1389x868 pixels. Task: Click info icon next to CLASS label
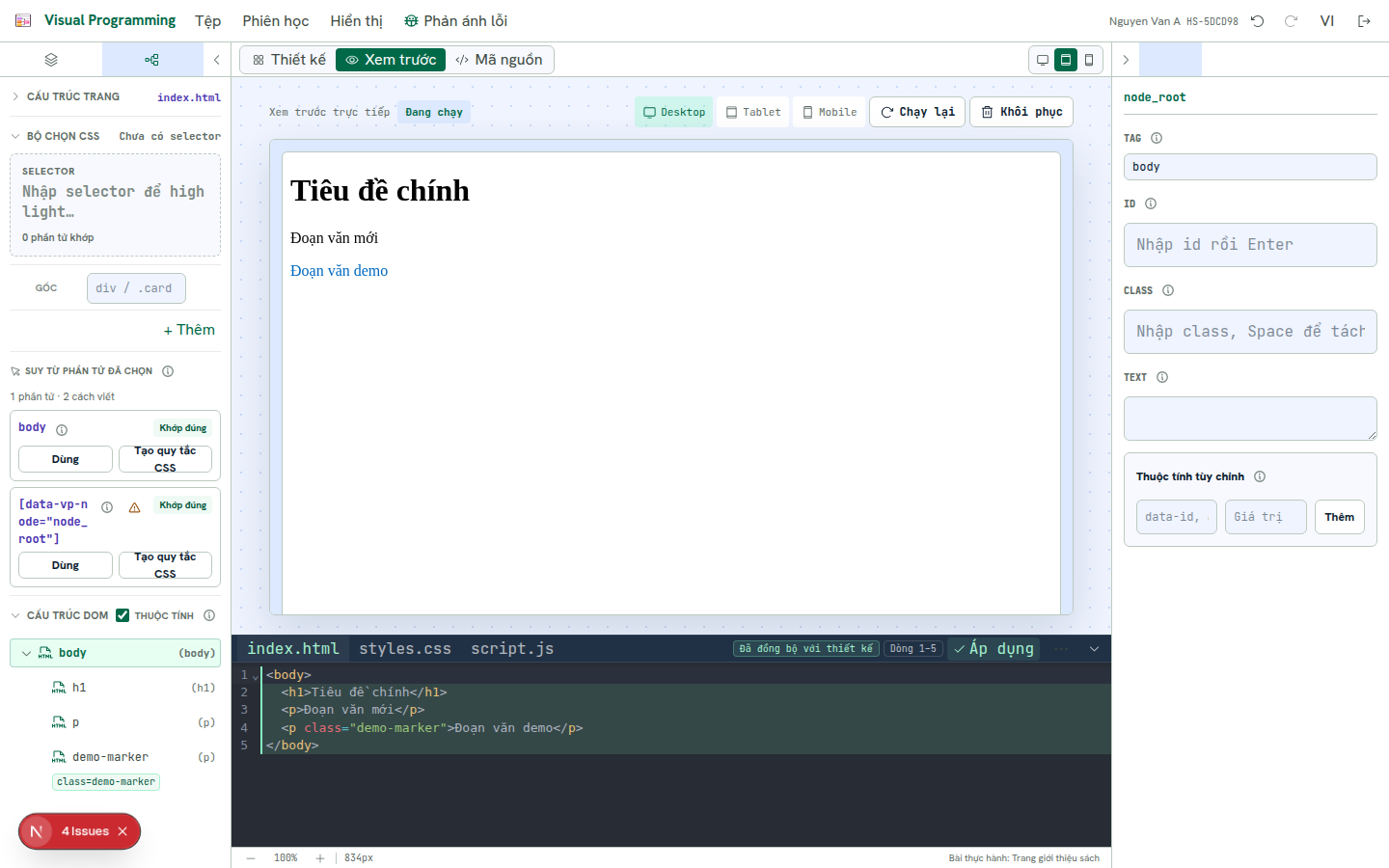point(1168,290)
